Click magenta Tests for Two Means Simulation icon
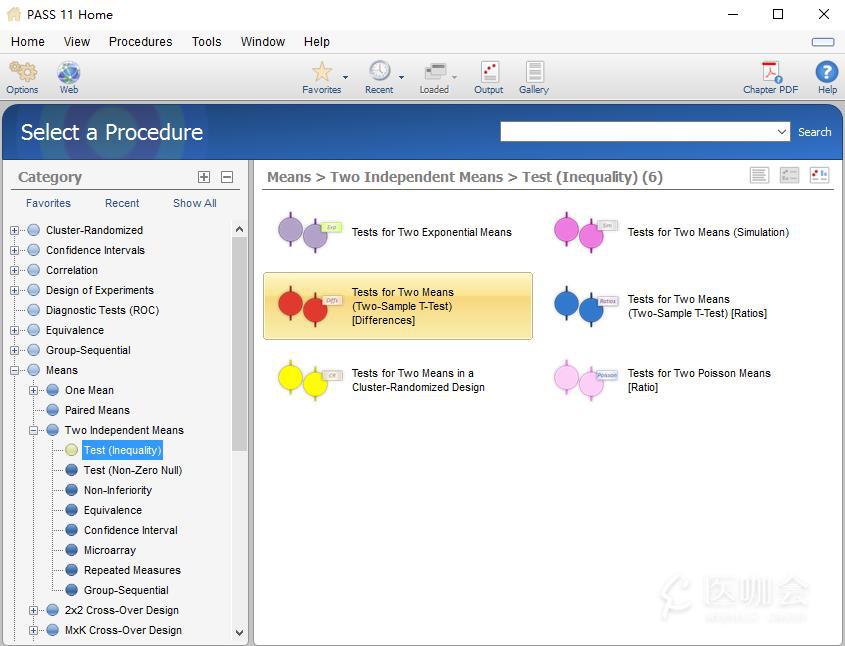 click(585, 232)
